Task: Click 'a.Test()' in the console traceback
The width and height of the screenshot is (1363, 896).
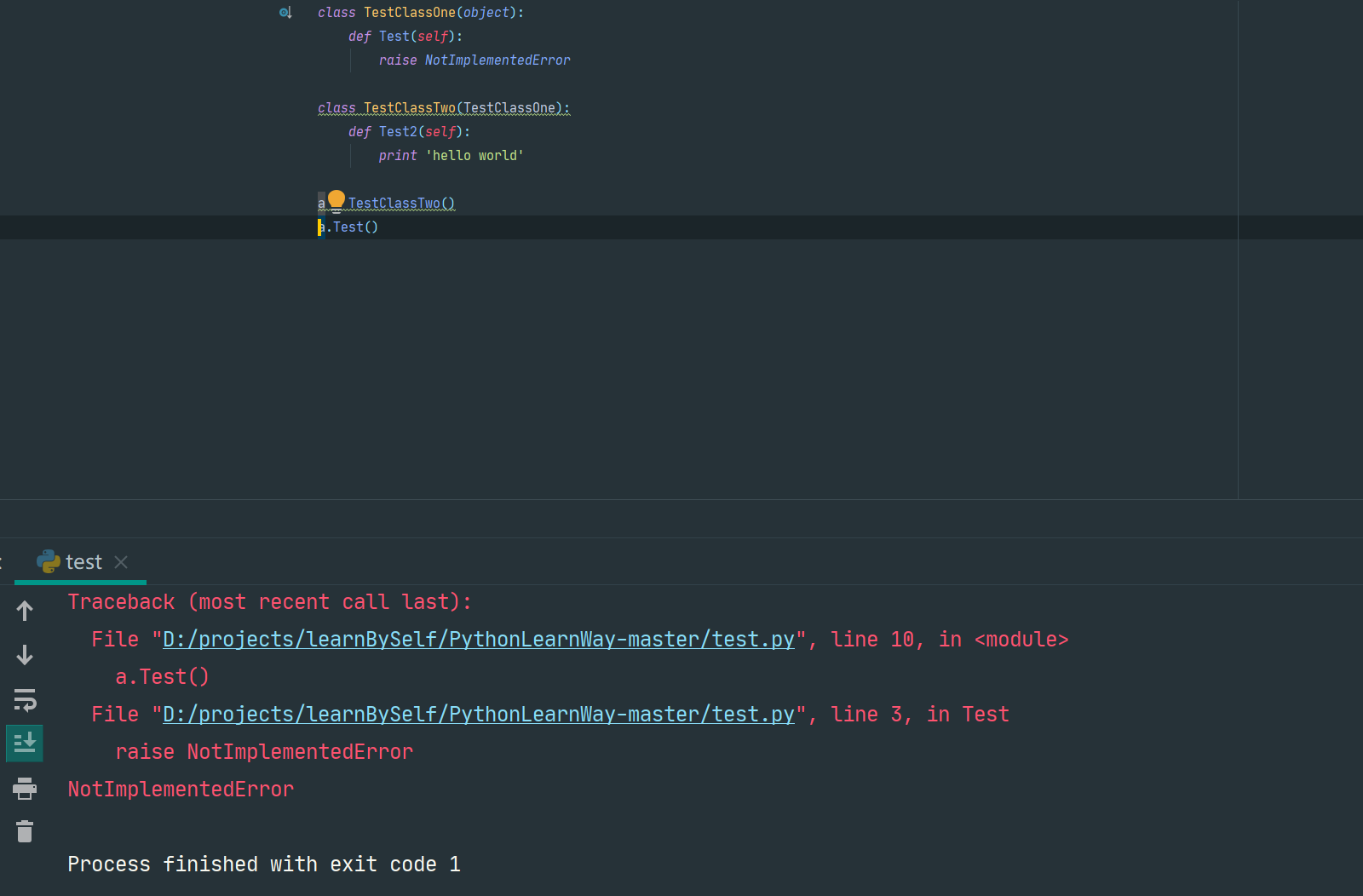Action: [163, 677]
